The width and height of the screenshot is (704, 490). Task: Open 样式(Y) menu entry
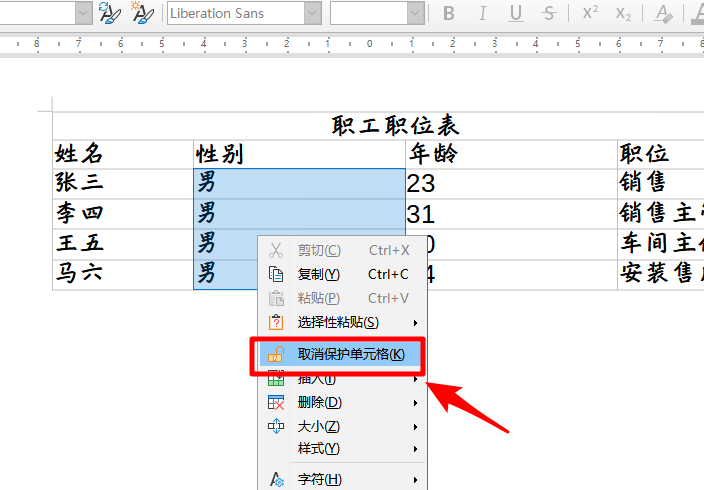point(343,448)
